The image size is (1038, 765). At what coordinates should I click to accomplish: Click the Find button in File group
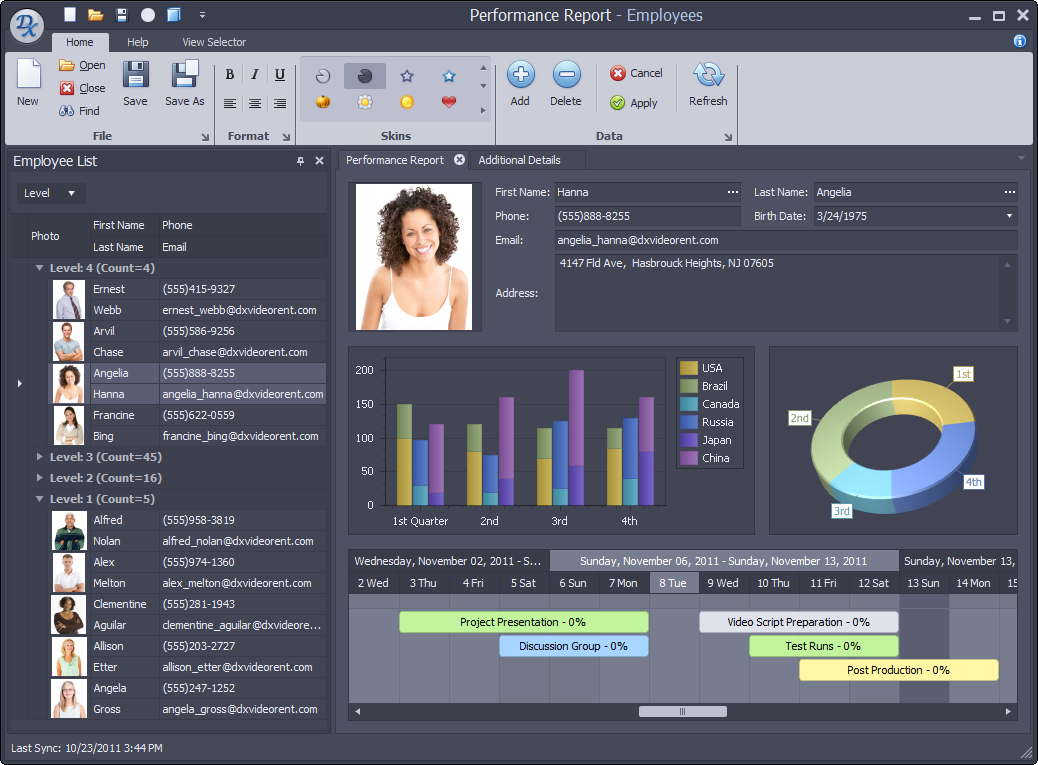(x=79, y=111)
